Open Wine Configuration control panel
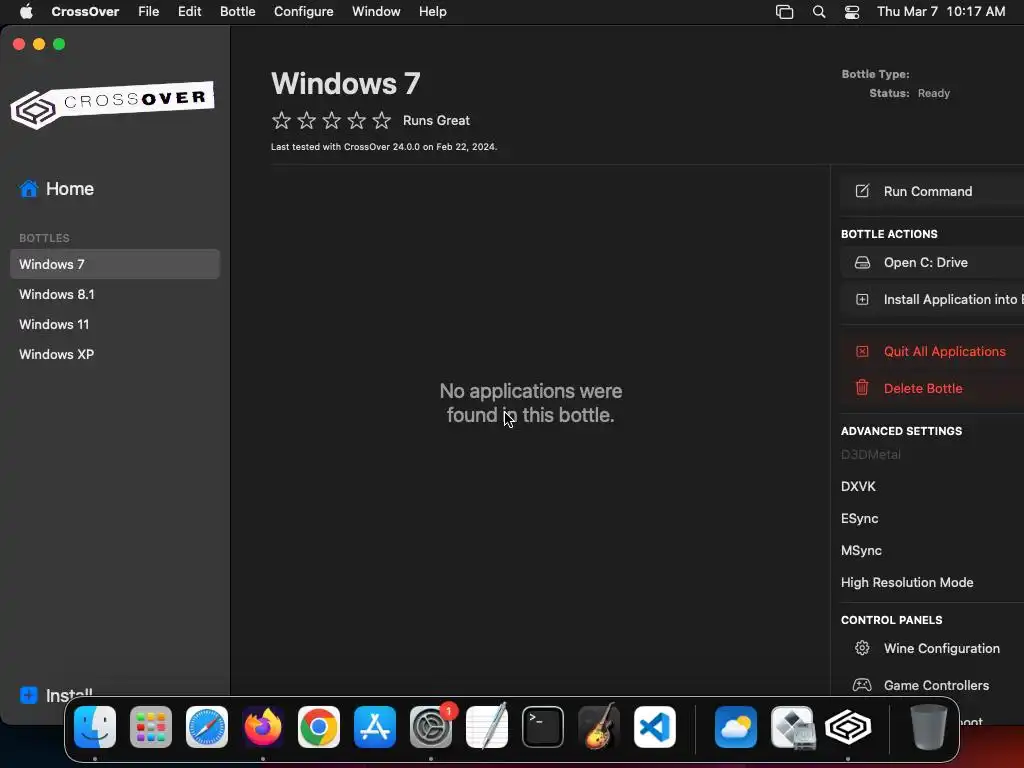This screenshot has width=1024, height=768. 942,648
